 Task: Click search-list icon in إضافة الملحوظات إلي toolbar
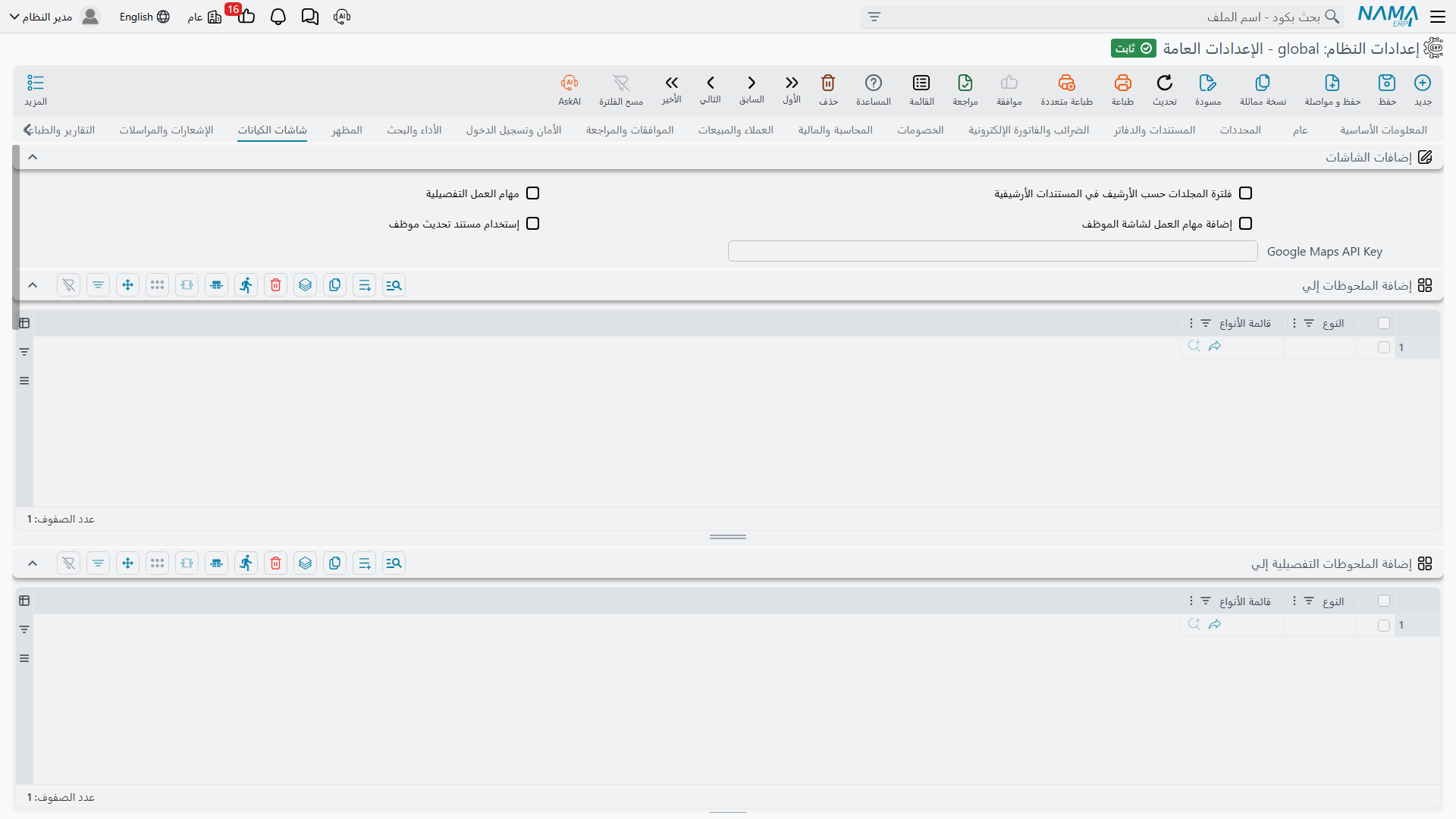coord(394,285)
